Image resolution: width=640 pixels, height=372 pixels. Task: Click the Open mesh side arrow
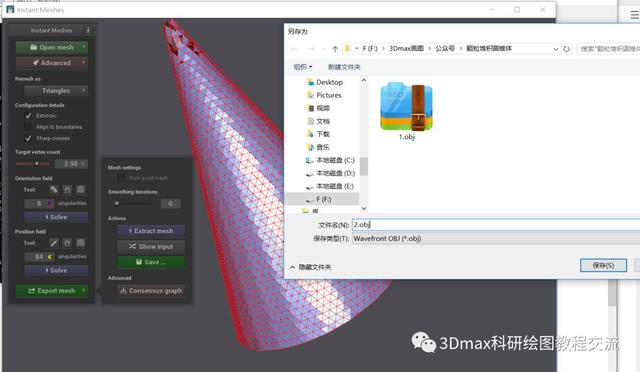[84, 47]
